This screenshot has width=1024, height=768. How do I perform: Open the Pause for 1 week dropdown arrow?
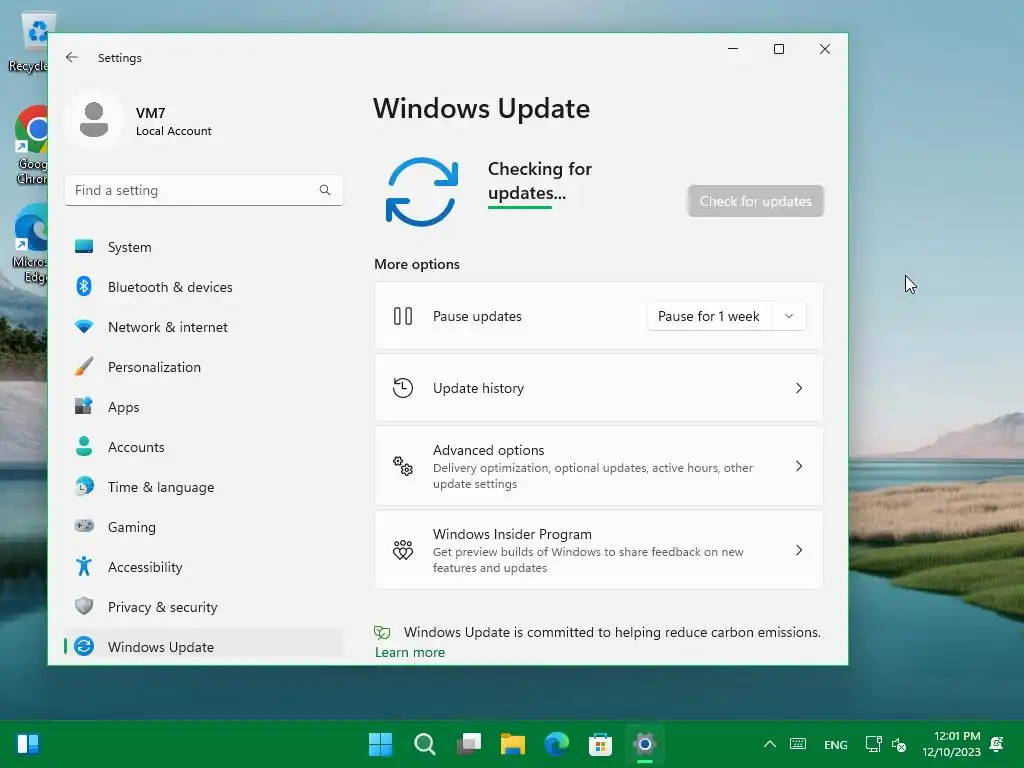(x=789, y=316)
